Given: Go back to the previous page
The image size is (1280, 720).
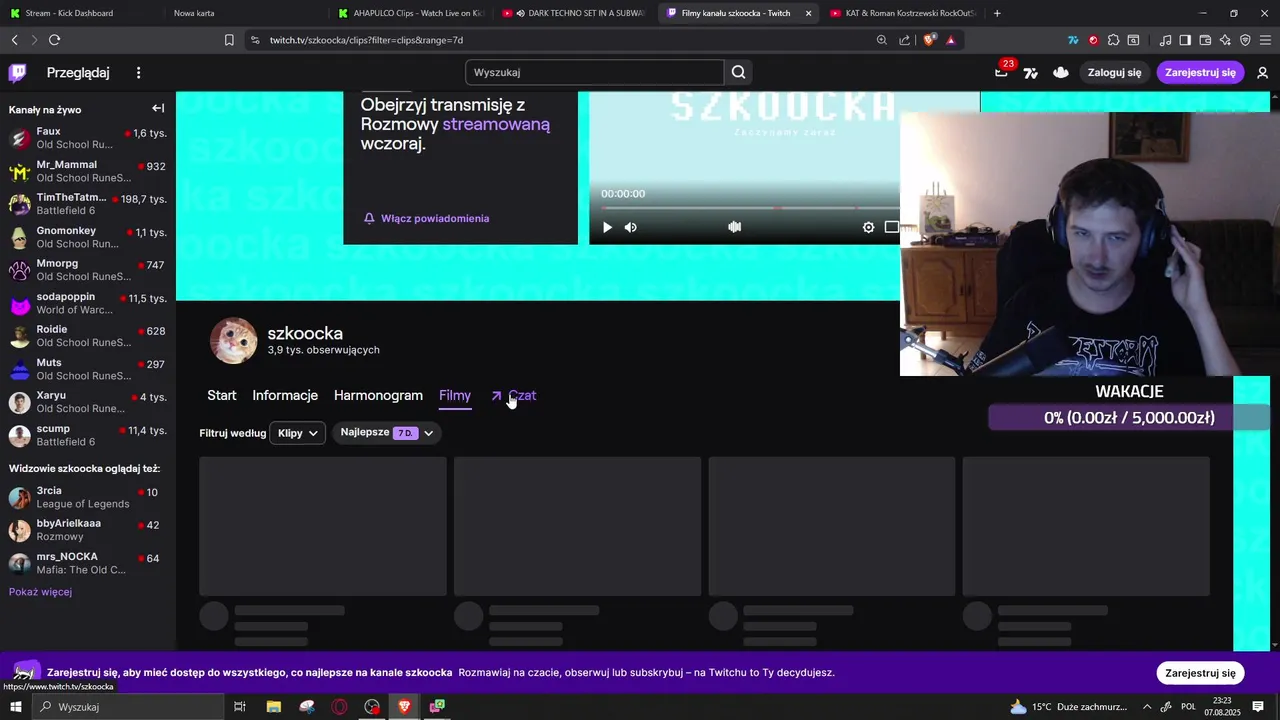Looking at the screenshot, I should pyautogui.click(x=14, y=40).
